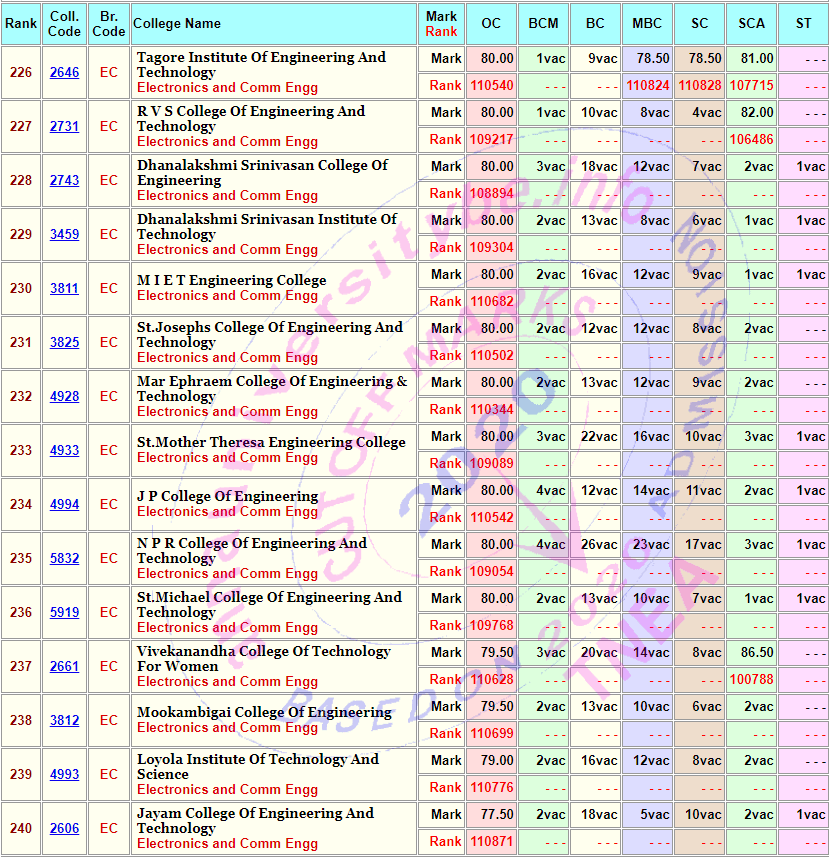Open Mookambigai college code 3812
This screenshot has width=830, height=857.
[64, 720]
